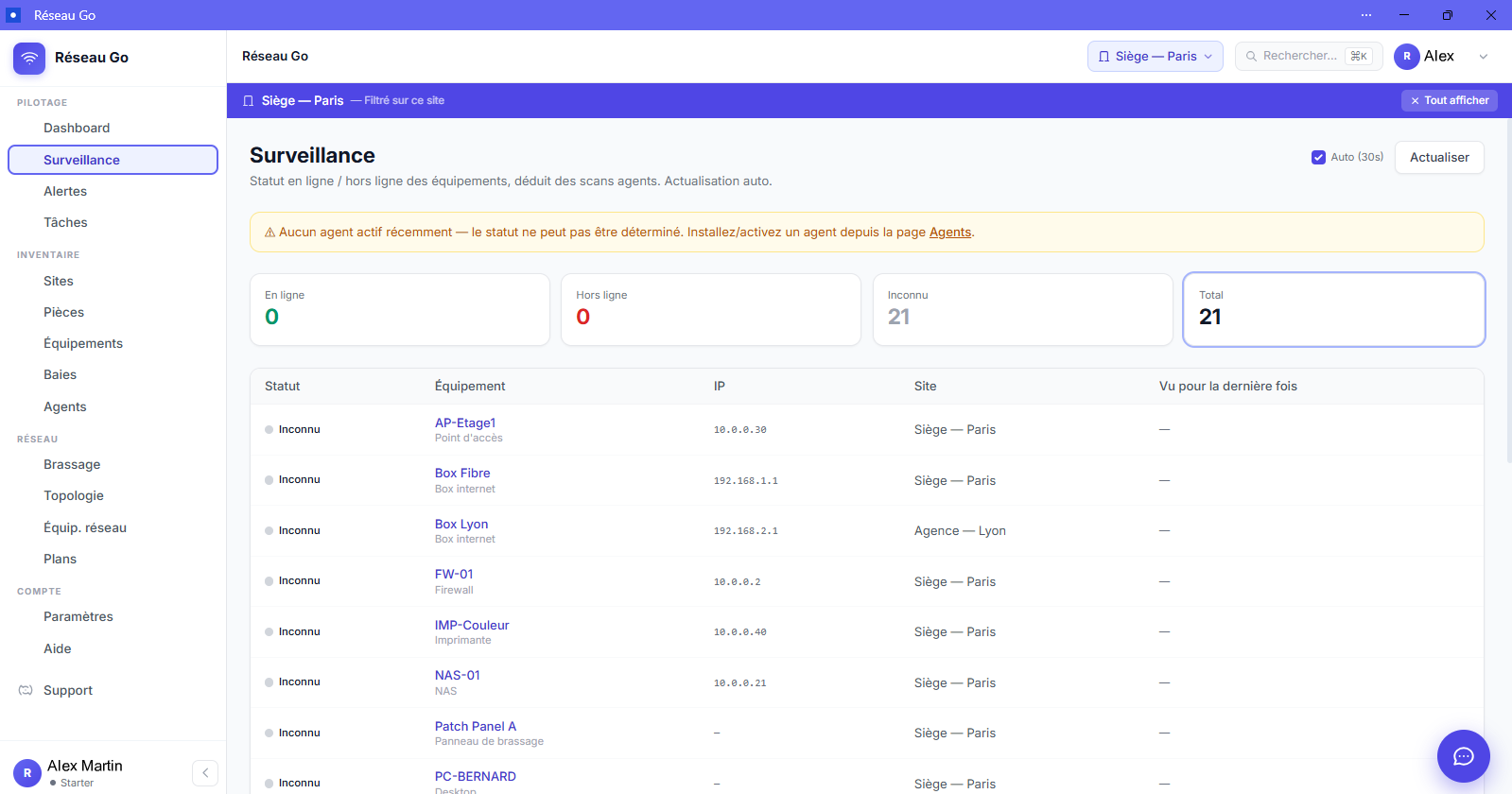Click the magnifier icon in search box
1512x794 pixels.
pyautogui.click(x=1251, y=57)
